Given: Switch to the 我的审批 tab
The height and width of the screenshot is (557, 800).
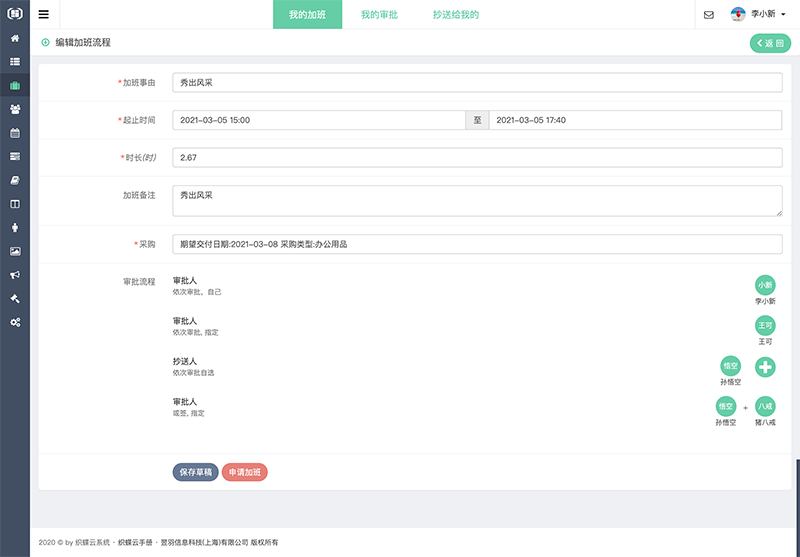Looking at the screenshot, I should click(x=379, y=15).
